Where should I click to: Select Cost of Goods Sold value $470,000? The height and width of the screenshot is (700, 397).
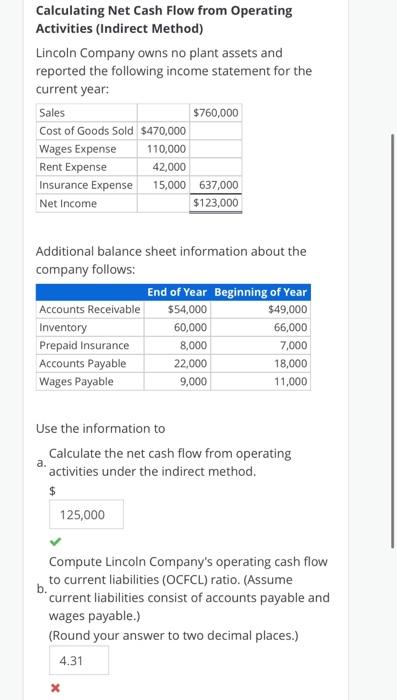tap(163, 131)
